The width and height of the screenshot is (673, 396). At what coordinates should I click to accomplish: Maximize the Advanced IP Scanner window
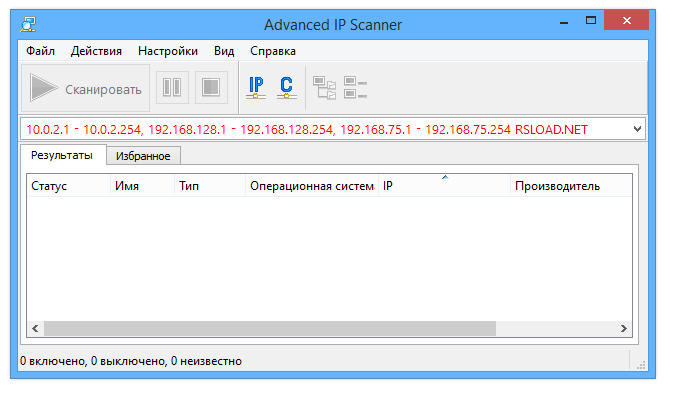pos(591,21)
